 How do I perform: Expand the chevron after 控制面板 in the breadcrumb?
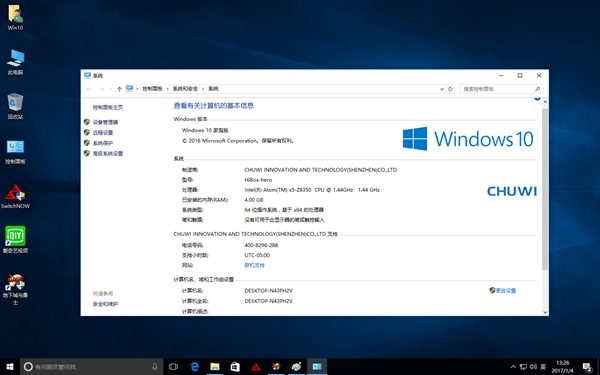tap(168, 89)
